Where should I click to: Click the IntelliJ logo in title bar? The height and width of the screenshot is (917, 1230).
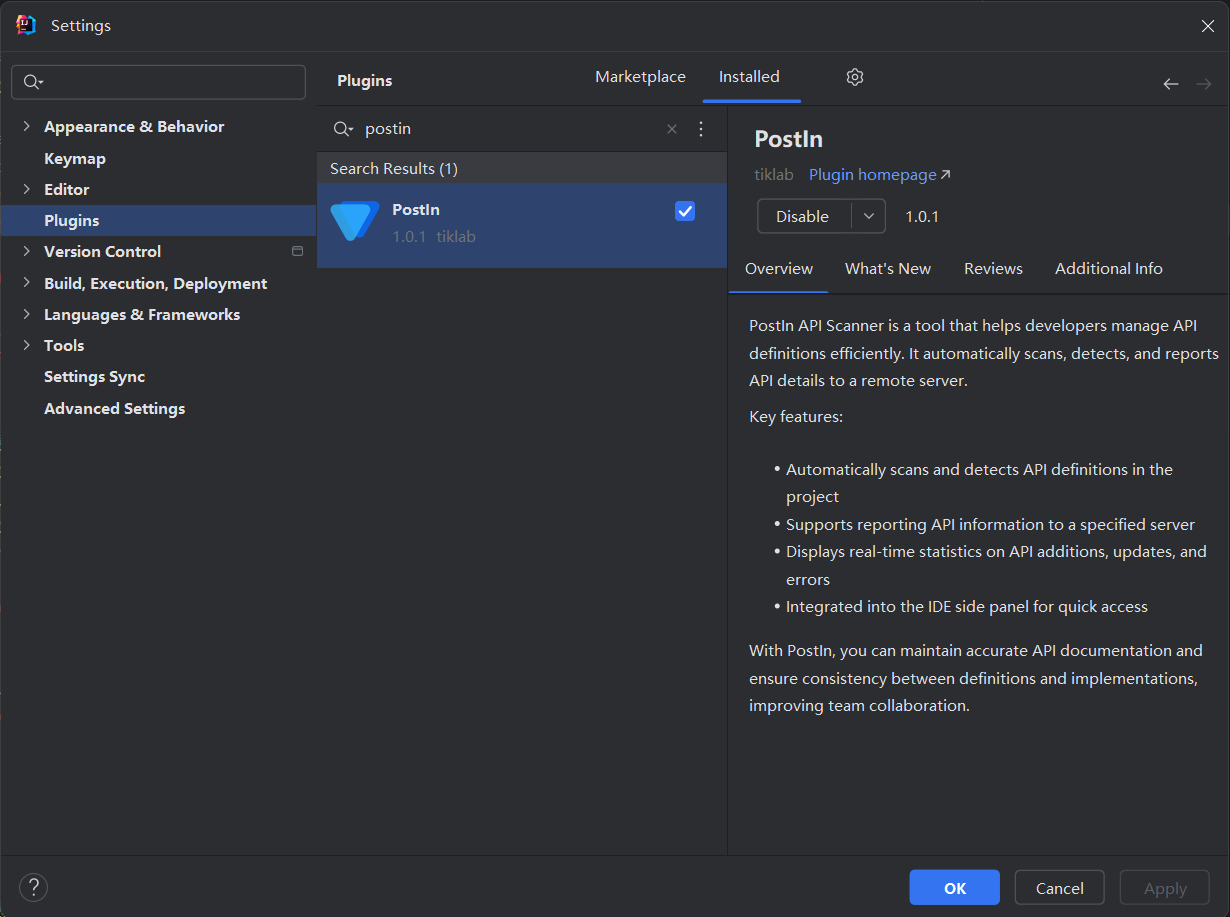(x=26, y=25)
